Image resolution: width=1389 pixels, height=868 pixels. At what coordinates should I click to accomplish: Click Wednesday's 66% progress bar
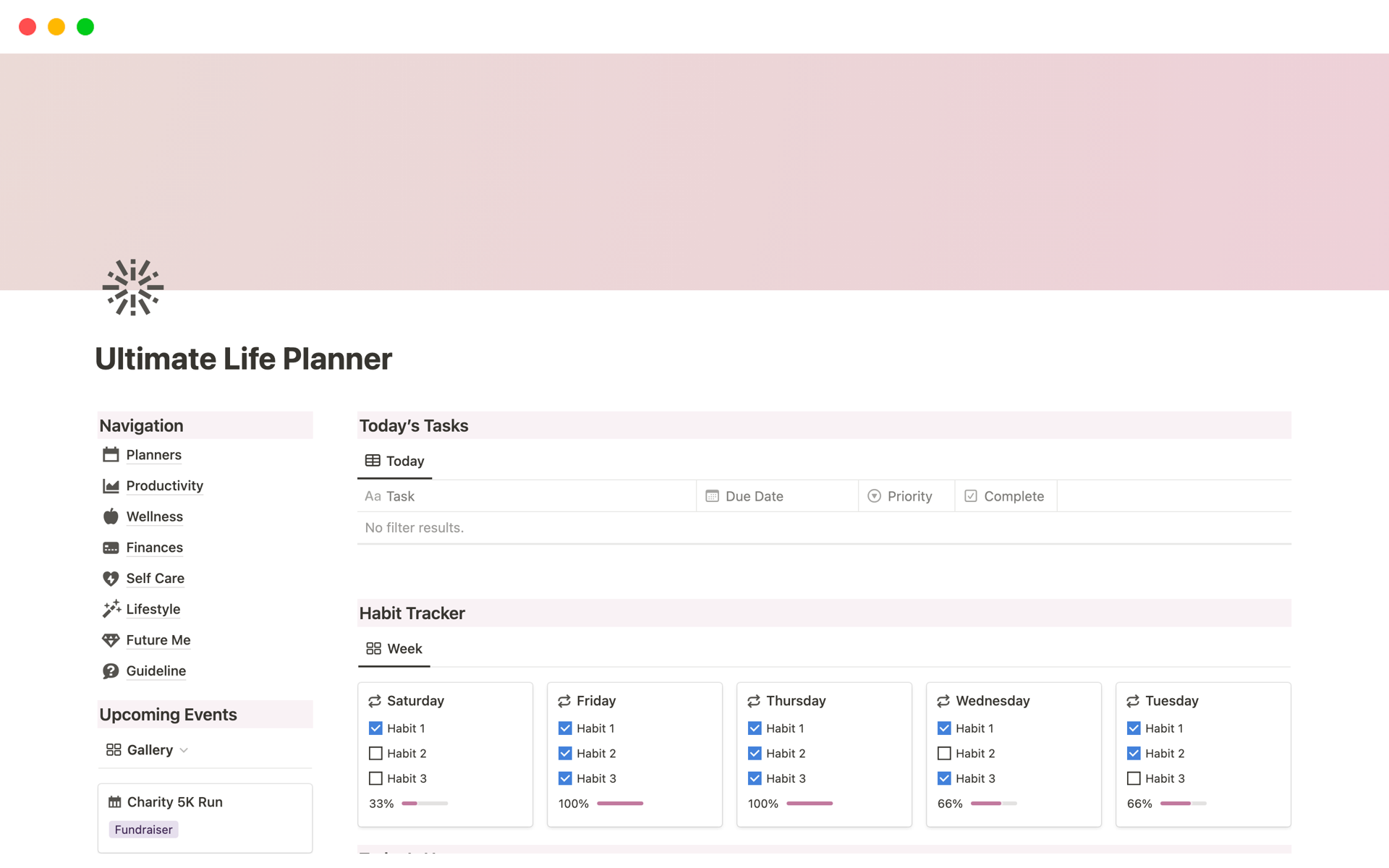pos(993,804)
